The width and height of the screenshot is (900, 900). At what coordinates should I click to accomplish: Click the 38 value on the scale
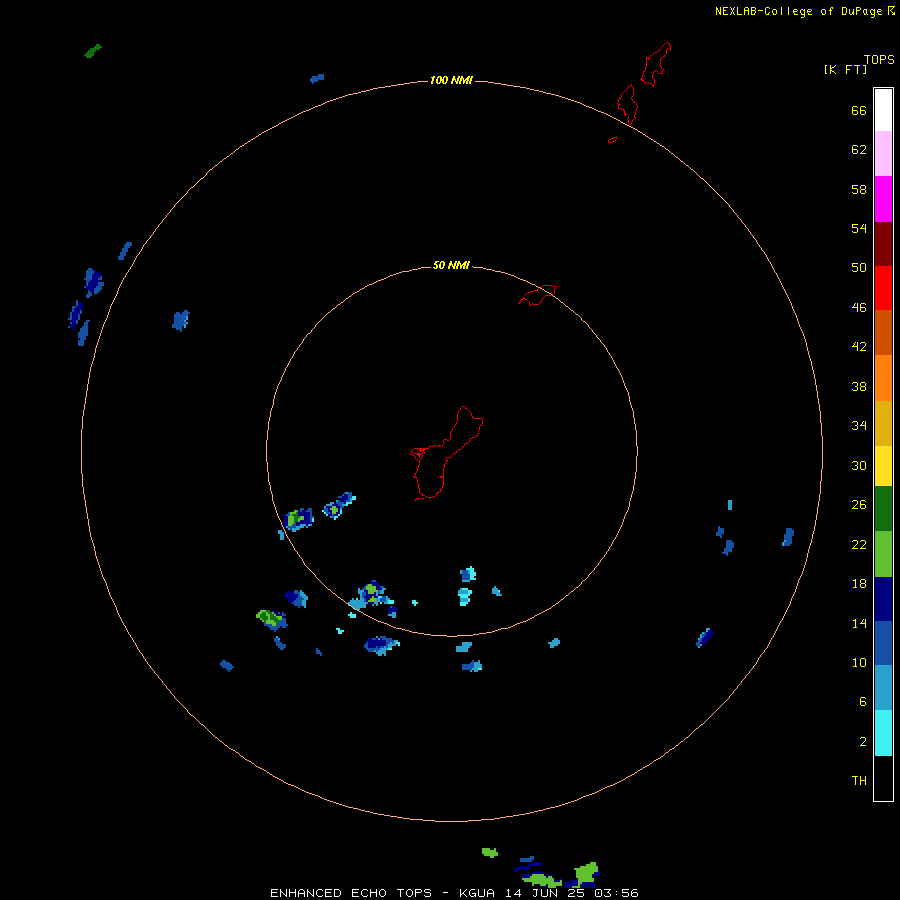859,386
